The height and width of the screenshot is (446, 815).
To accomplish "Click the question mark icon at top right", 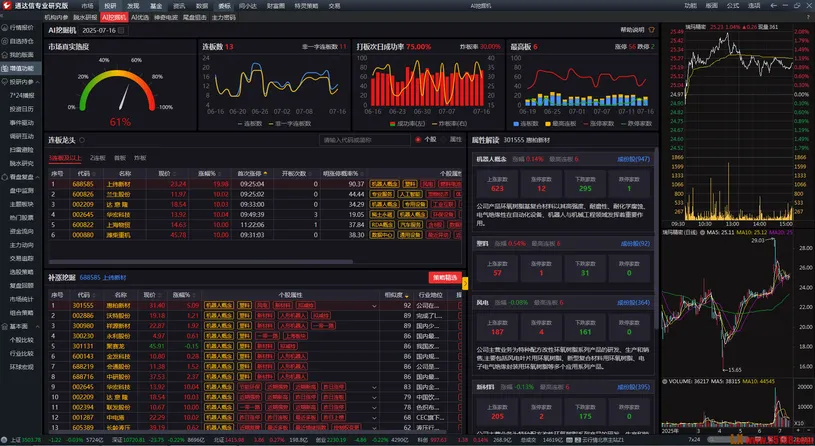I will tap(808, 17).
